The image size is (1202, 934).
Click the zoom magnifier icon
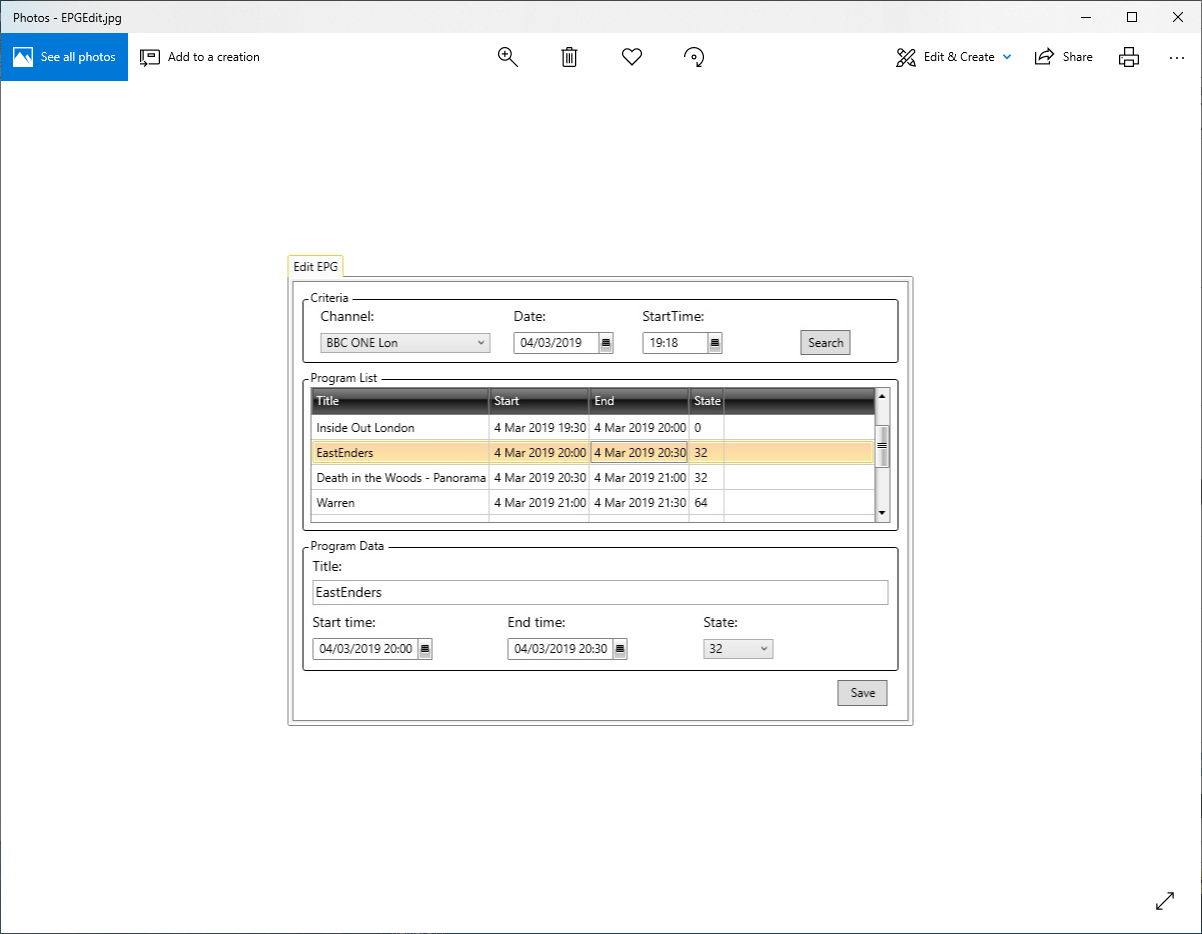[508, 57]
